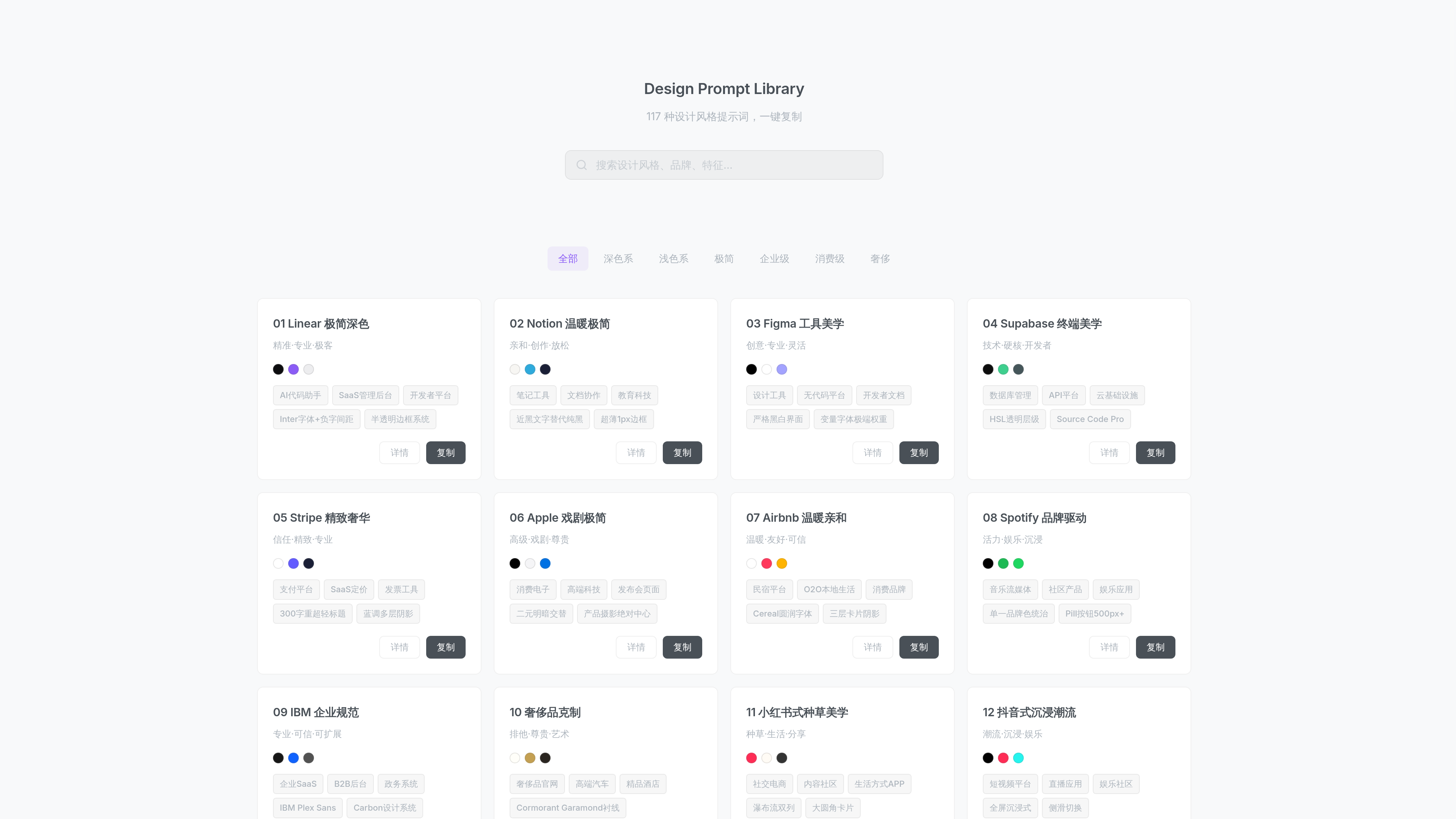Image resolution: width=1456 pixels, height=819 pixels.
Task: Click the blue swatch in Apple card
Action: 545,563
